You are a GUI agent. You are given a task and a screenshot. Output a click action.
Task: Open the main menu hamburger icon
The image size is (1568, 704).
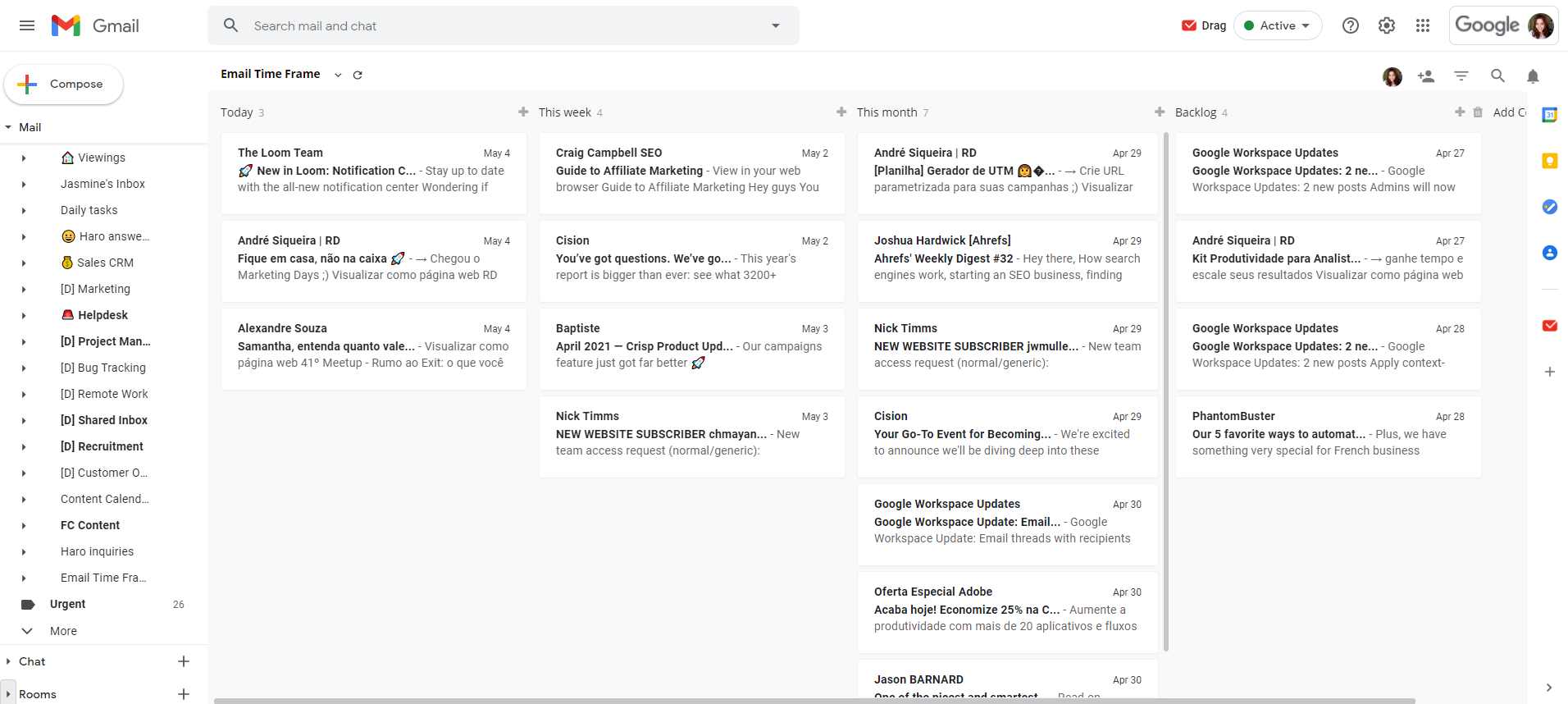27,25
